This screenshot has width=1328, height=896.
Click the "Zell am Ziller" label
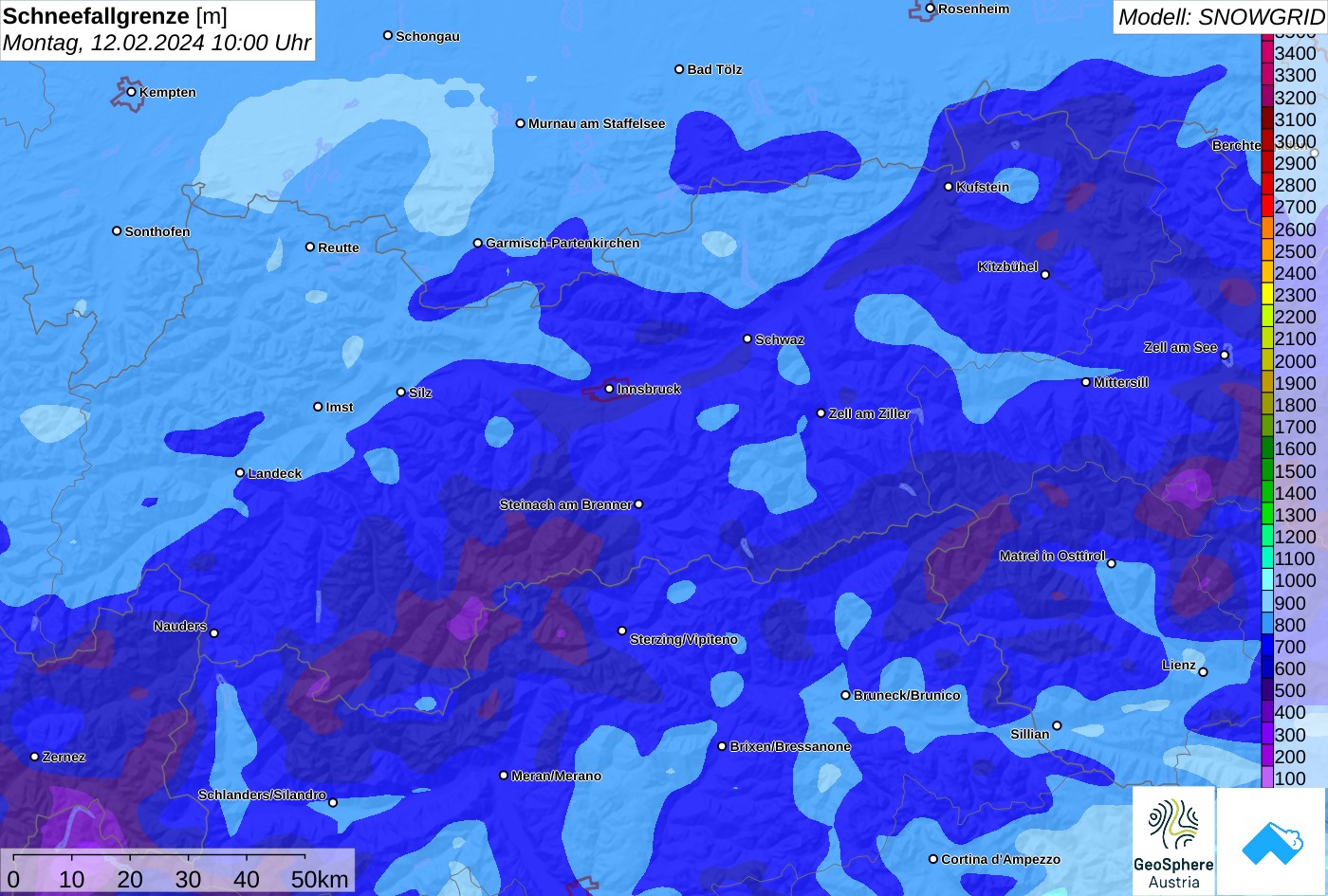870,413
